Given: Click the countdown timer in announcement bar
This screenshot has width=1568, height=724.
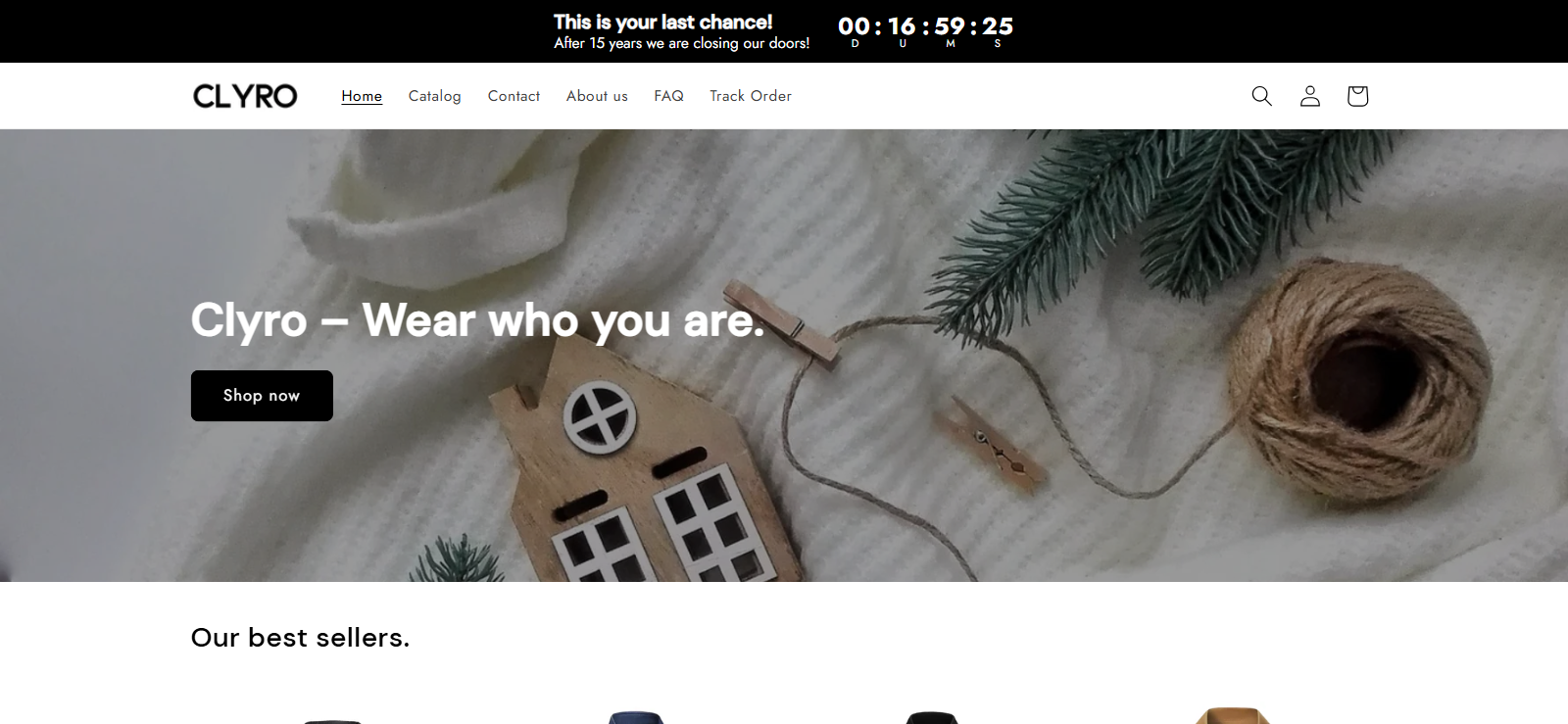Looking at the screenshot, I should click(x=925, y=30).
